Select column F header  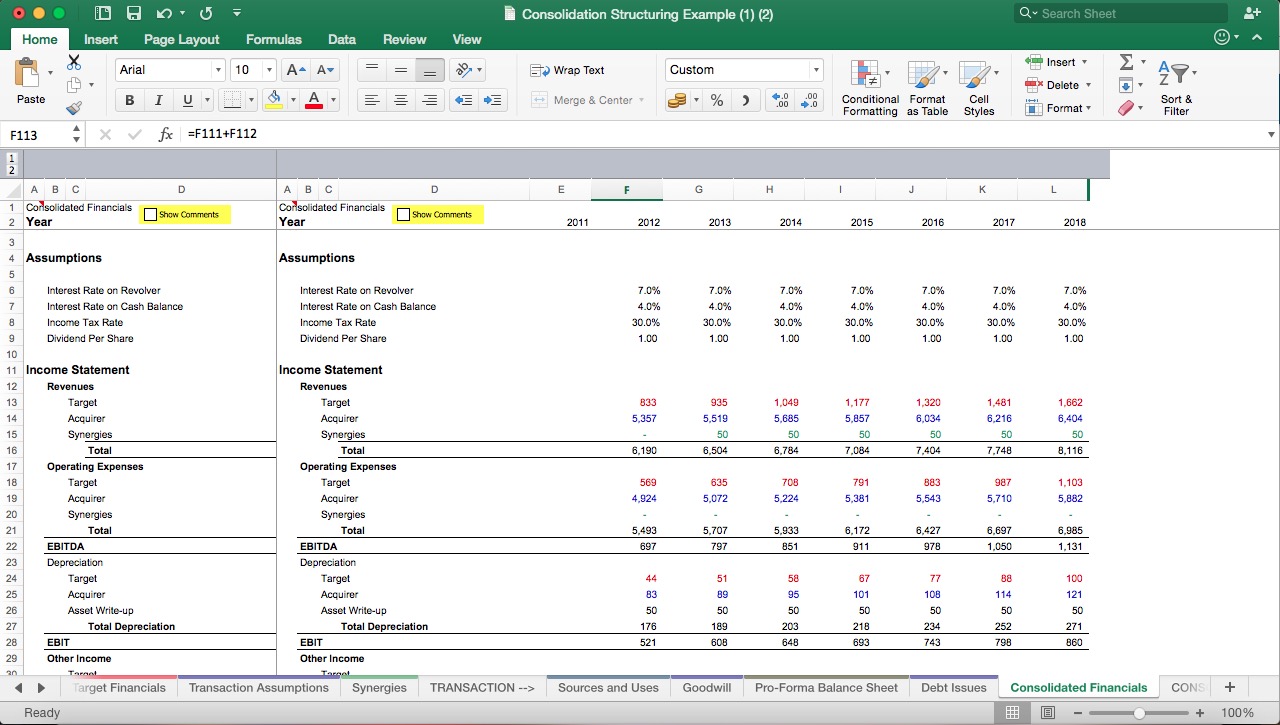coord(627,190)
